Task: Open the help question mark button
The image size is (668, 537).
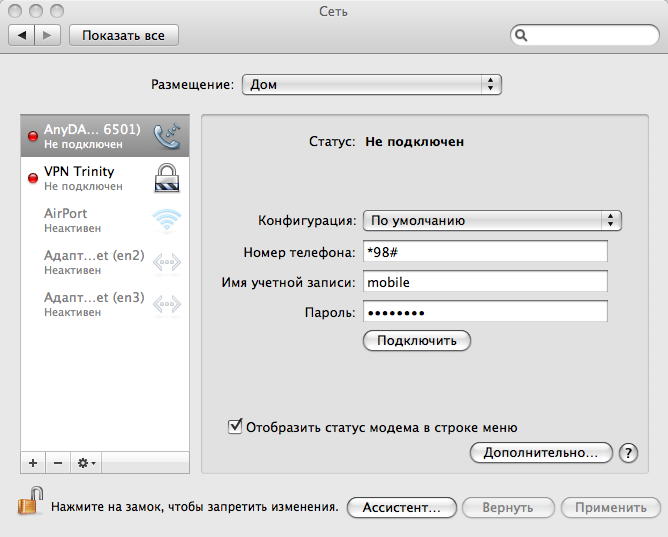Action: [628, 453]
